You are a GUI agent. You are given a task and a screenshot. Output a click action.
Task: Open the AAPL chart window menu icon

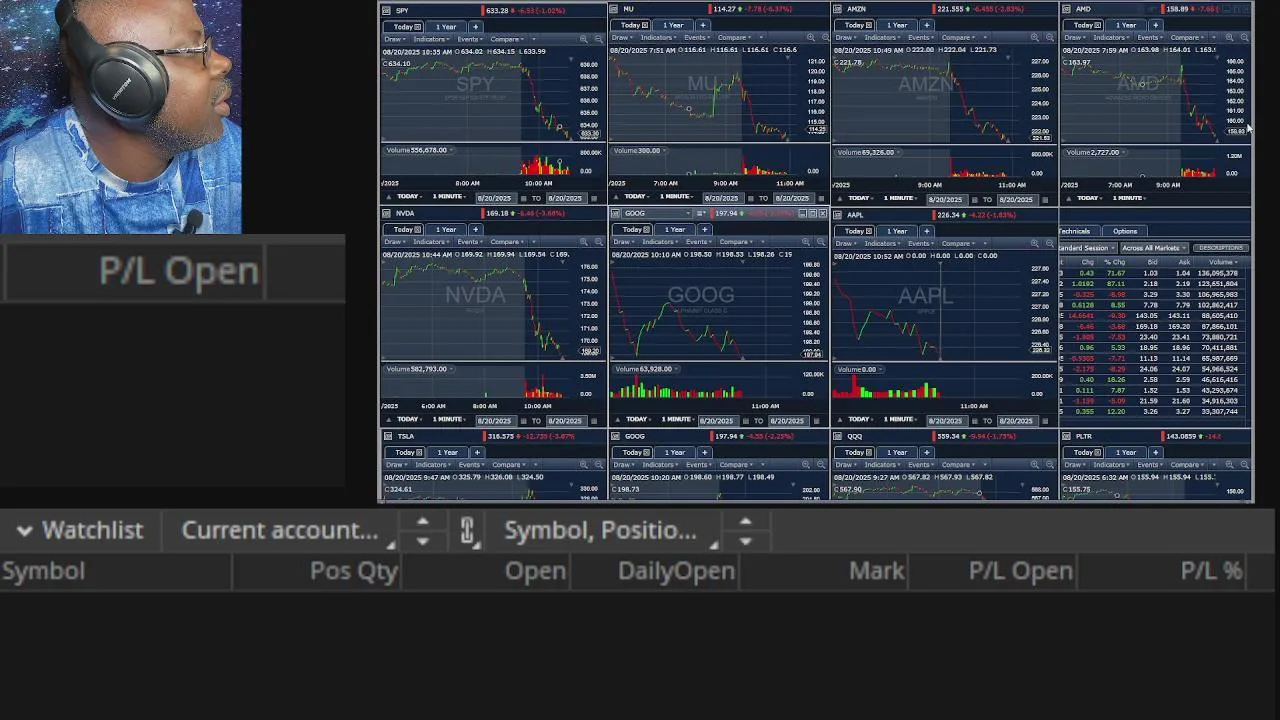click(x=837, y=215)
